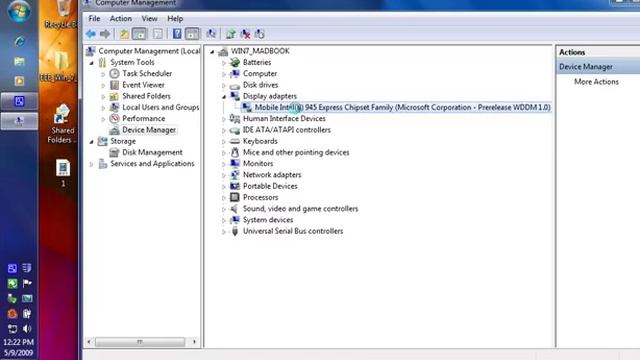Open the File menu
Image resolution: width=640 pixels, height=360 pixels.
94,19
